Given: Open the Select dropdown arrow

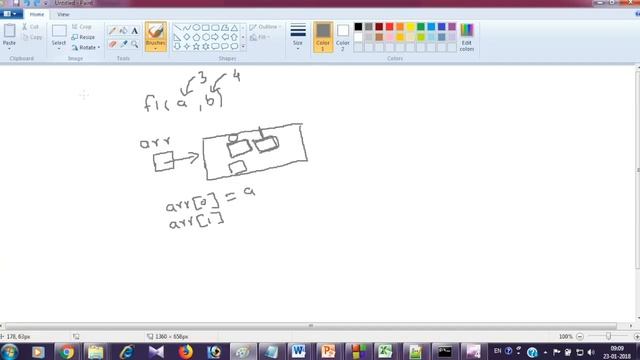Looking at the screenshot, I should (x=59, y=49).
